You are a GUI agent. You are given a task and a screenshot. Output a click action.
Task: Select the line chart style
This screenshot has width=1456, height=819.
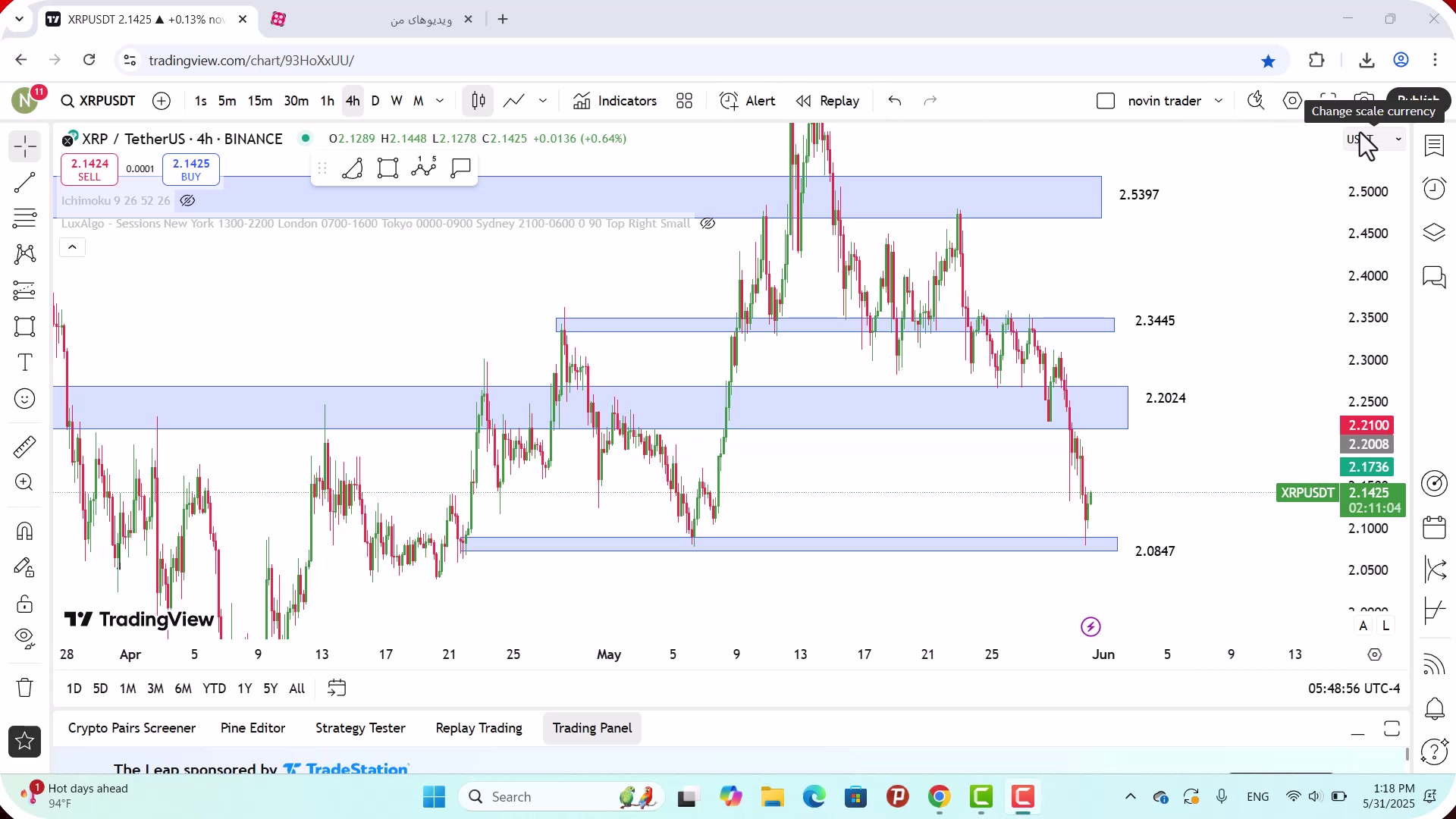(x=514, y=101)
